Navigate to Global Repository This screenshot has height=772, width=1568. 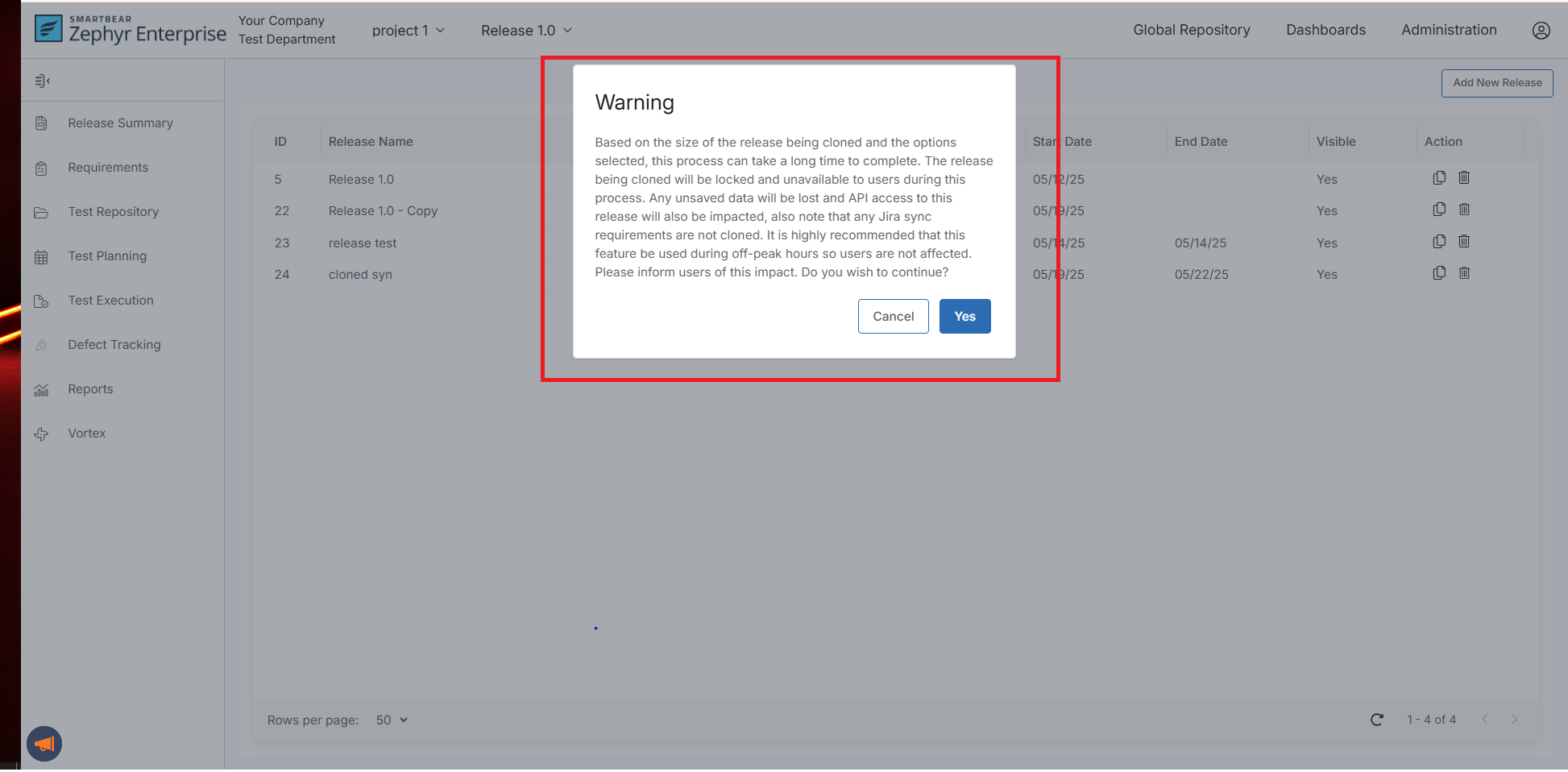pyautogui.click(x=1191, y=30)
